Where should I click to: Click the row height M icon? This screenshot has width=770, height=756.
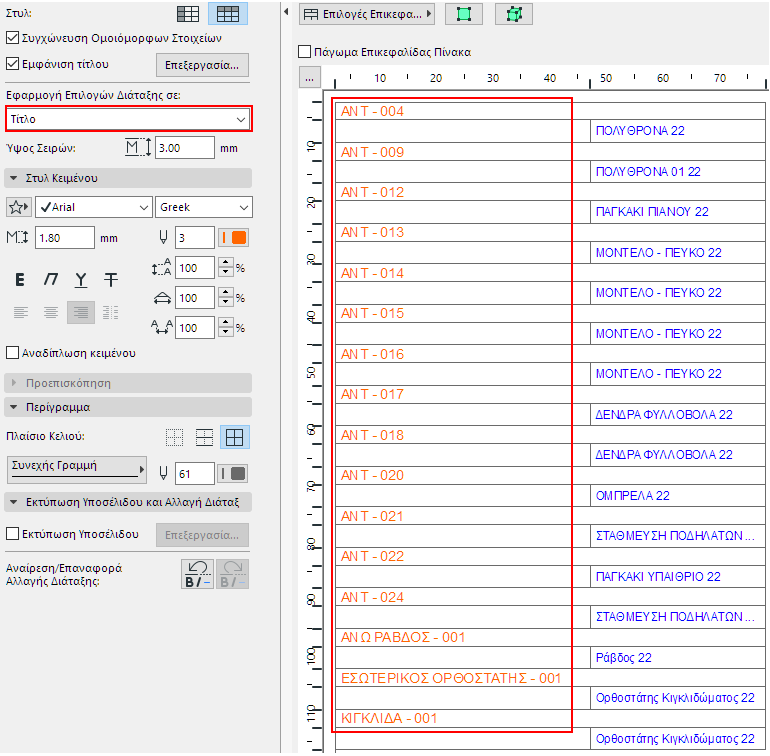click(138, 148)
